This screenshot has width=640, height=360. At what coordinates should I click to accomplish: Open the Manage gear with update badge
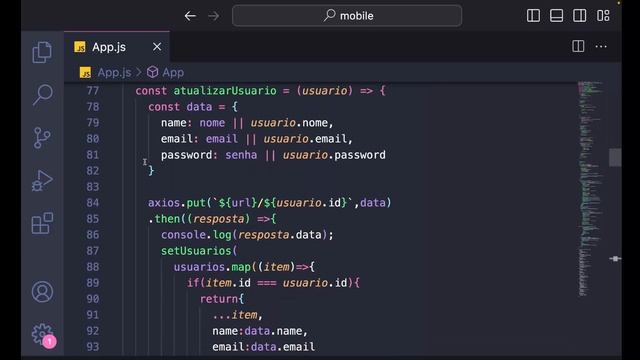43,335
